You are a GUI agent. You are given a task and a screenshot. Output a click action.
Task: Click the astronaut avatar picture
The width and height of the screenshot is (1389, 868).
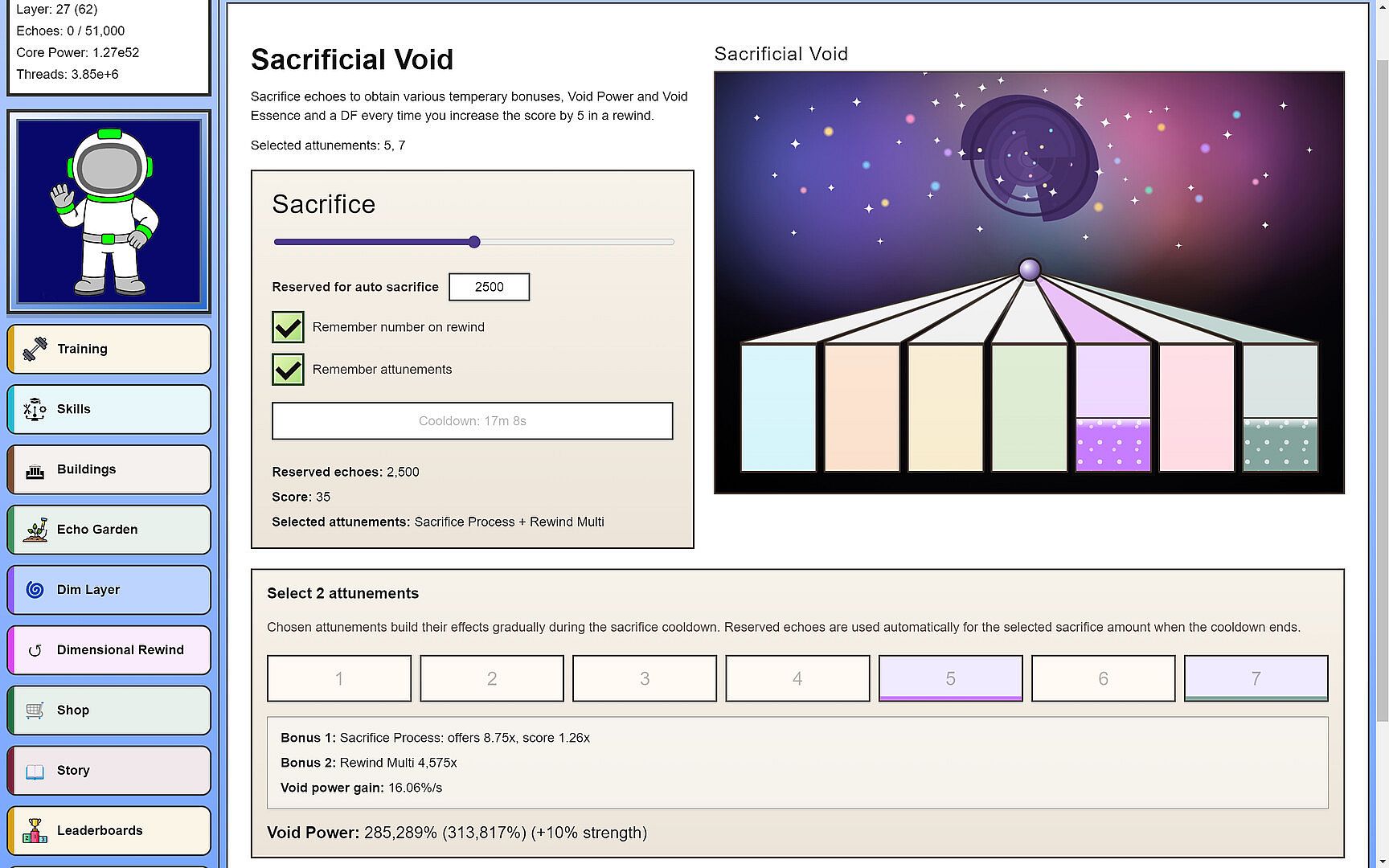click(109, 211)
